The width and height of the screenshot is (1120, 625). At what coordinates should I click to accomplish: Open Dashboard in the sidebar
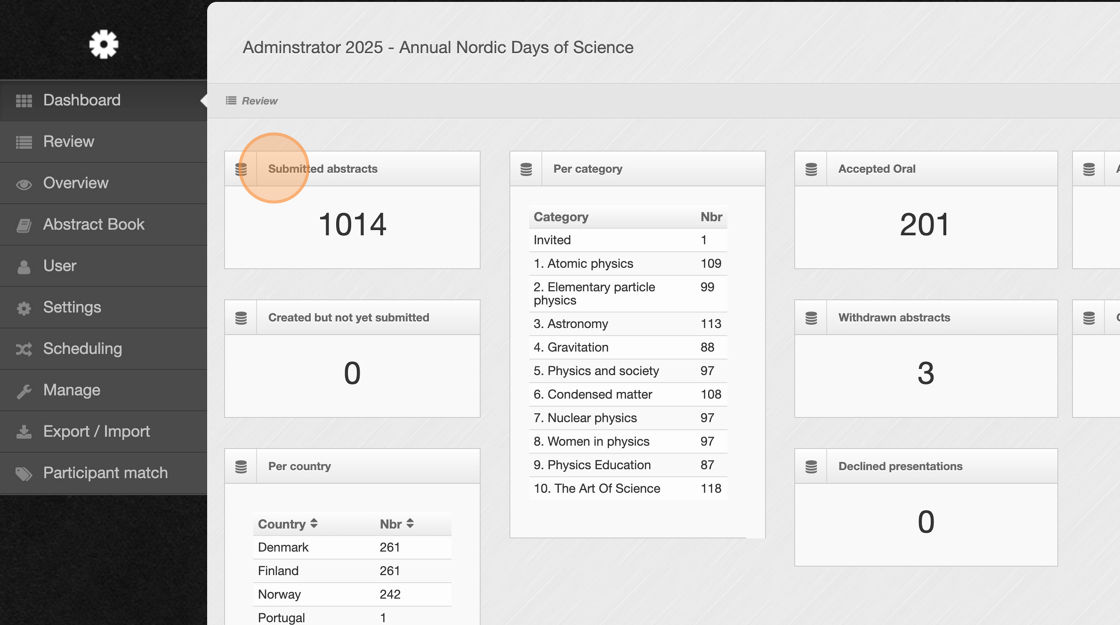coord(104,101)
